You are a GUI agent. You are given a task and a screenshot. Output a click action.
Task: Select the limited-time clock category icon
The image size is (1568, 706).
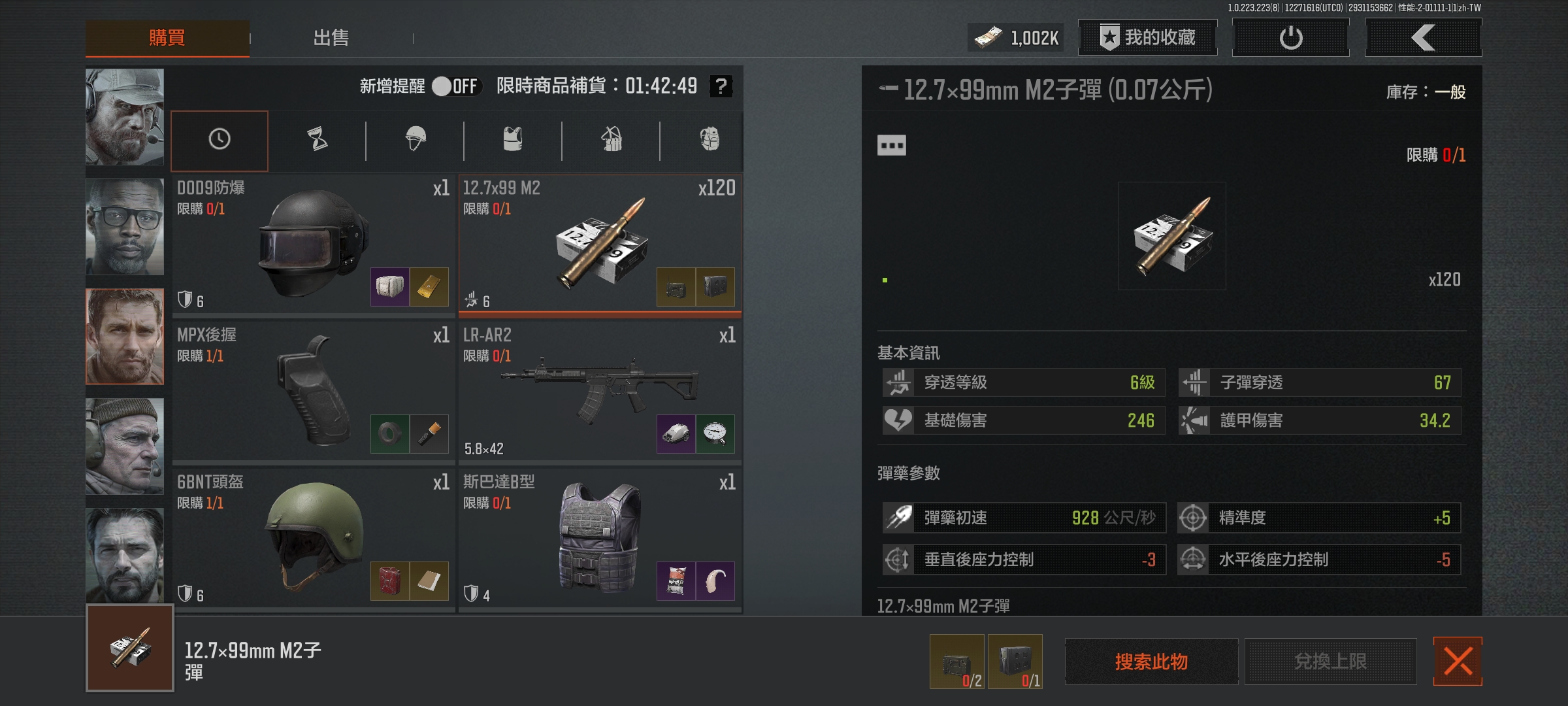220,139
